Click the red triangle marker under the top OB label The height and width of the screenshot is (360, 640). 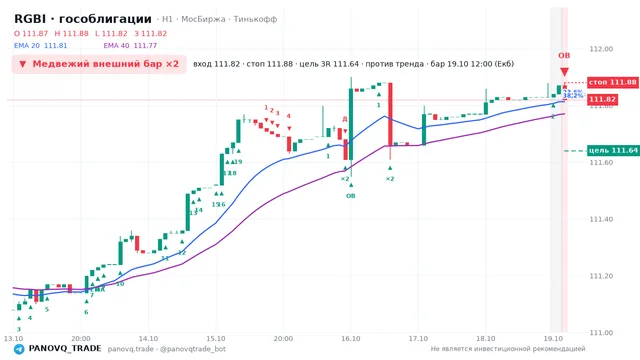[564, 72]
